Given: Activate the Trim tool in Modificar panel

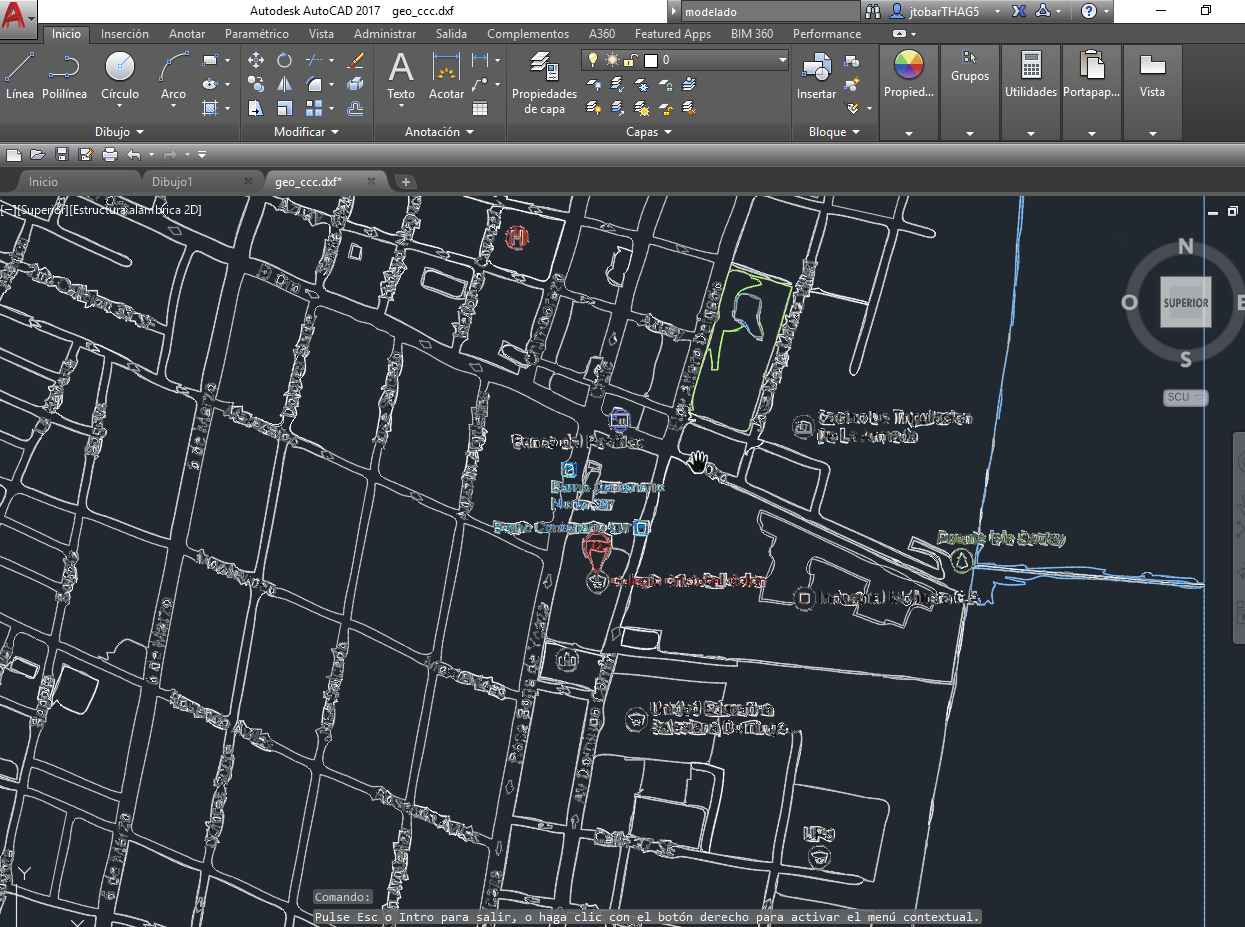Looking at the screenshot, I should point(313,60).
